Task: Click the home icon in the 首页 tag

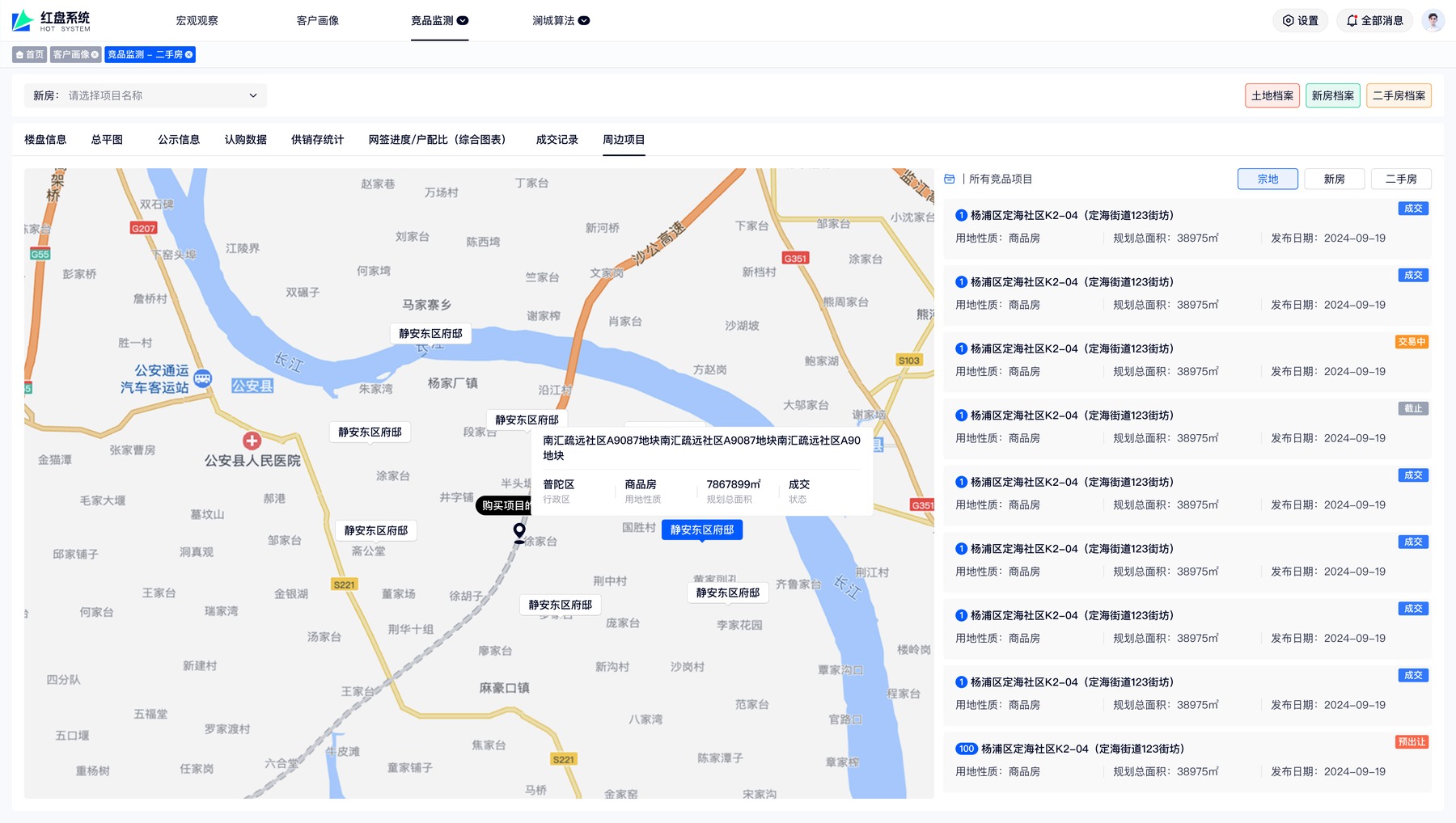Action: [19, 55]
